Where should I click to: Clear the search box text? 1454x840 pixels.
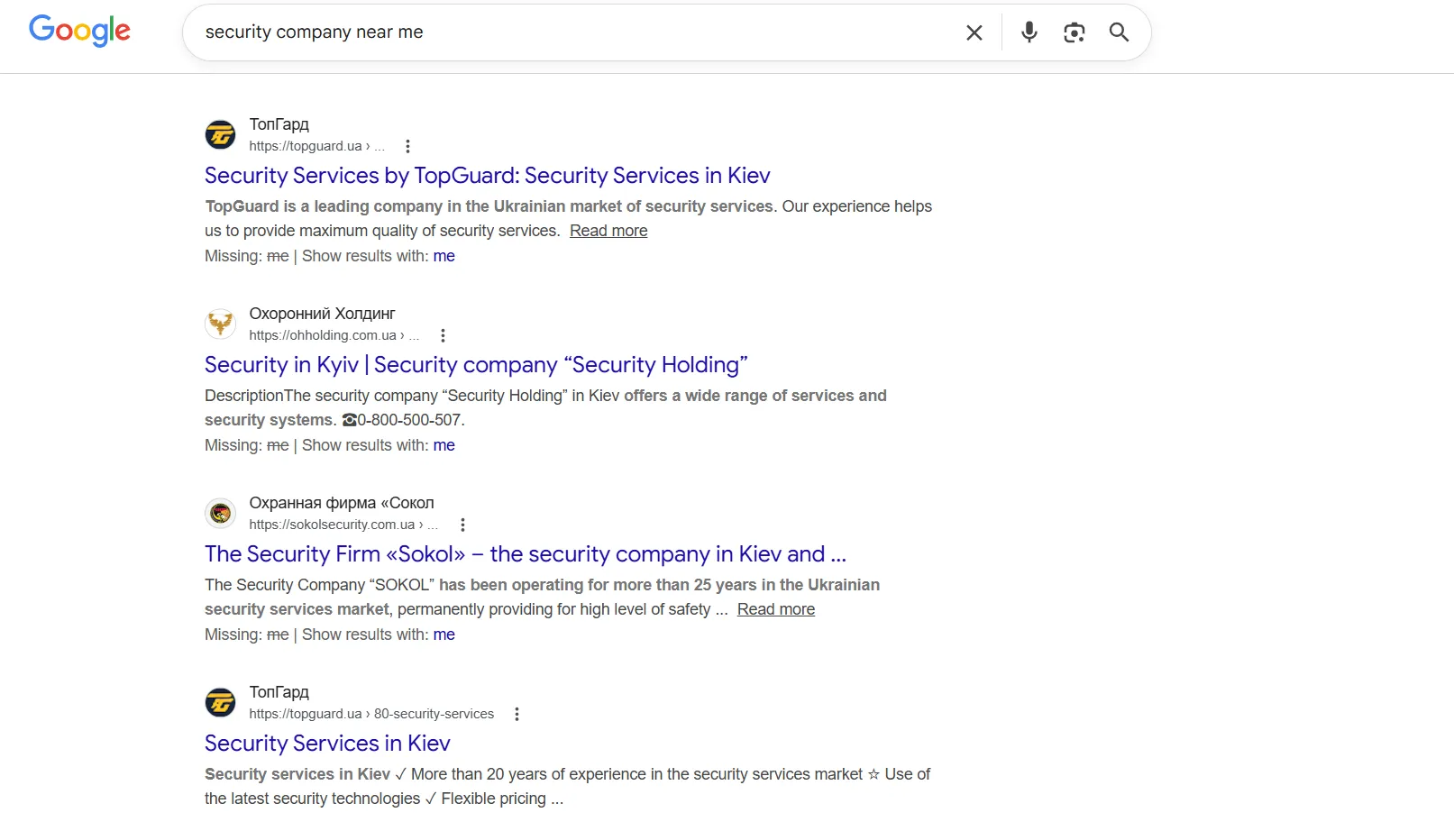coord(974,32)
